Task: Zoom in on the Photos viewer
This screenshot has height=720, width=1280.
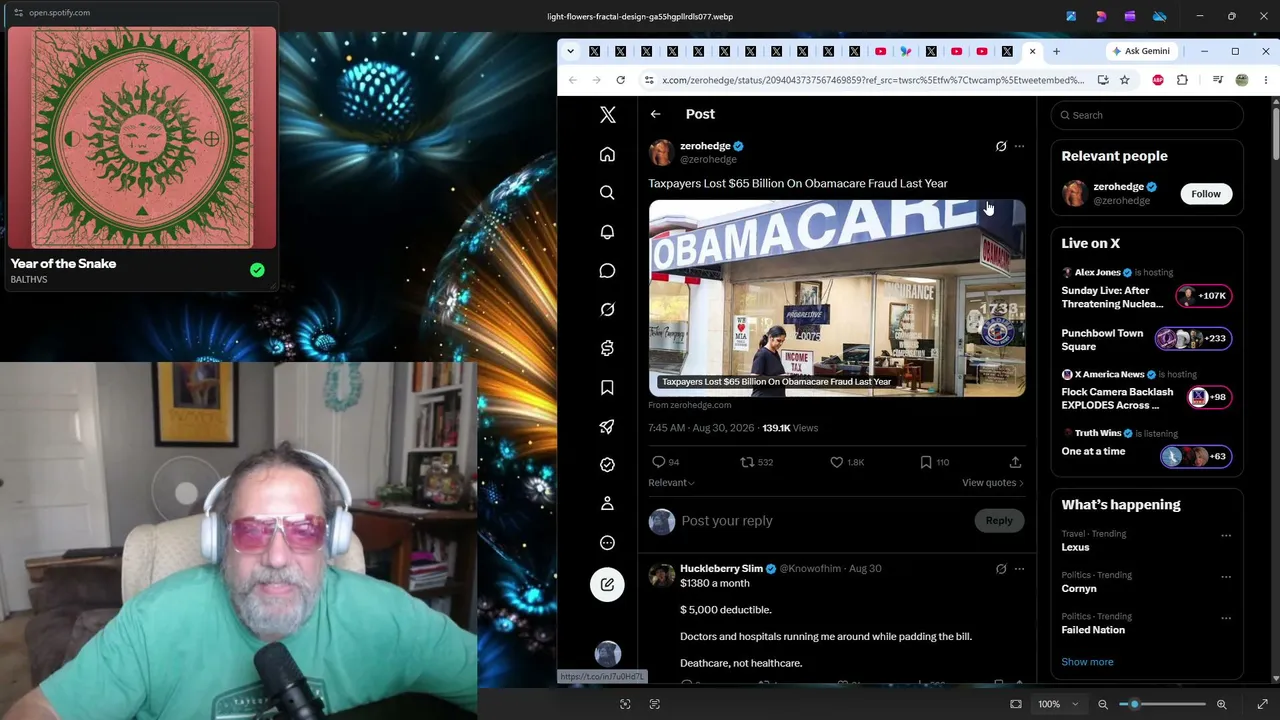Action: pyautogui.click(x=1221, y=704)
